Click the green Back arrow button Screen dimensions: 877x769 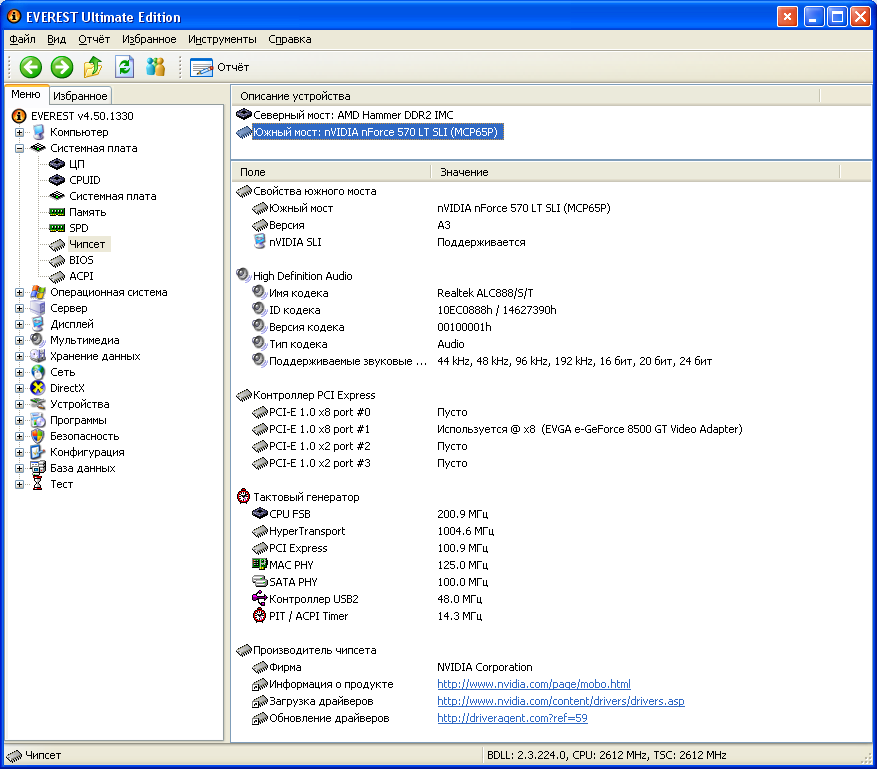pyautogui.click(x=31, y=67)
